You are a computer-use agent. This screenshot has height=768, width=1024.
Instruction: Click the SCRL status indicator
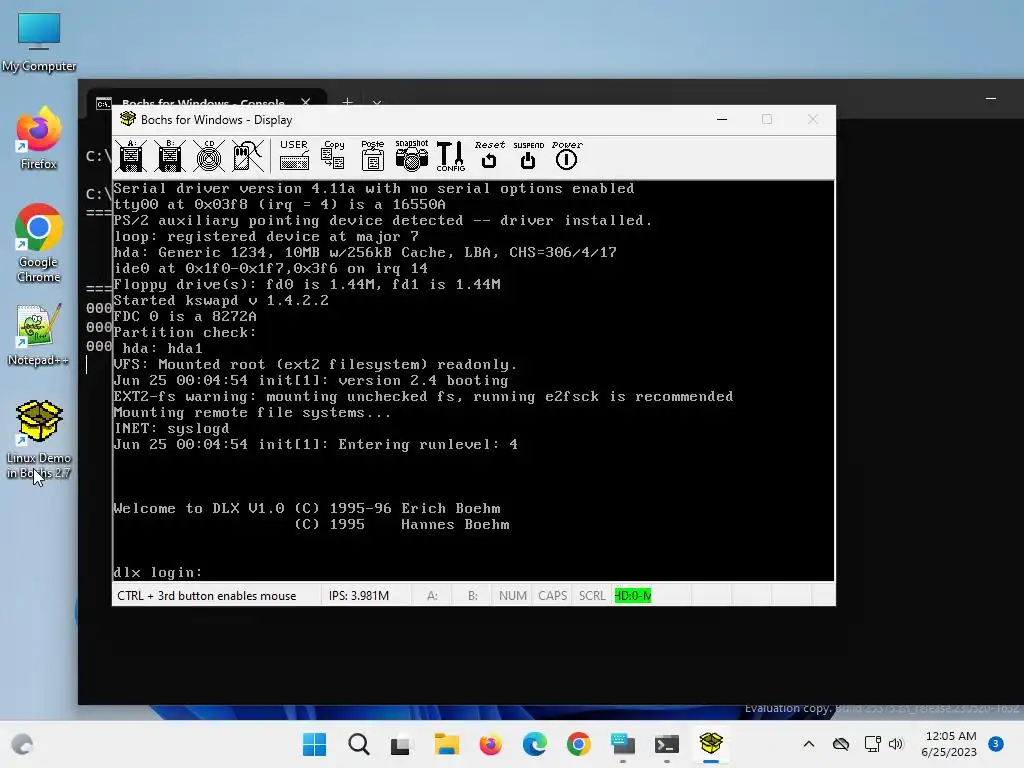click(x=592, y=596)
